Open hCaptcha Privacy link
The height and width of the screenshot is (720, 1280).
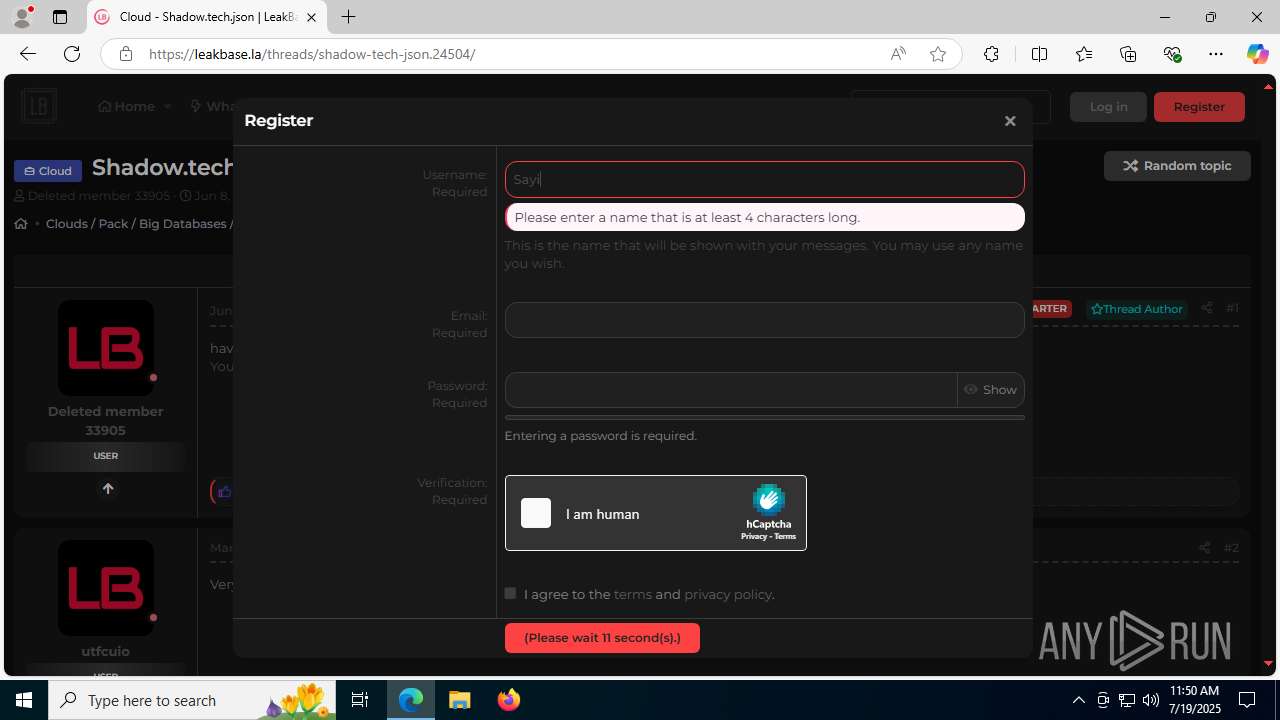click(753, 537)
